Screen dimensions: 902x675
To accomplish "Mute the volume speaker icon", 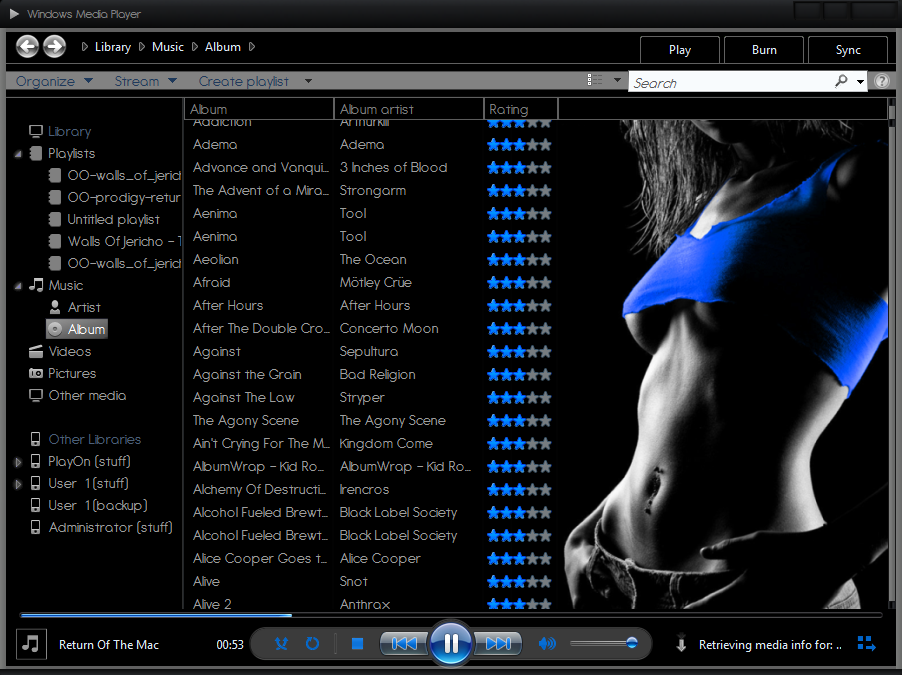I will (546, 644).
